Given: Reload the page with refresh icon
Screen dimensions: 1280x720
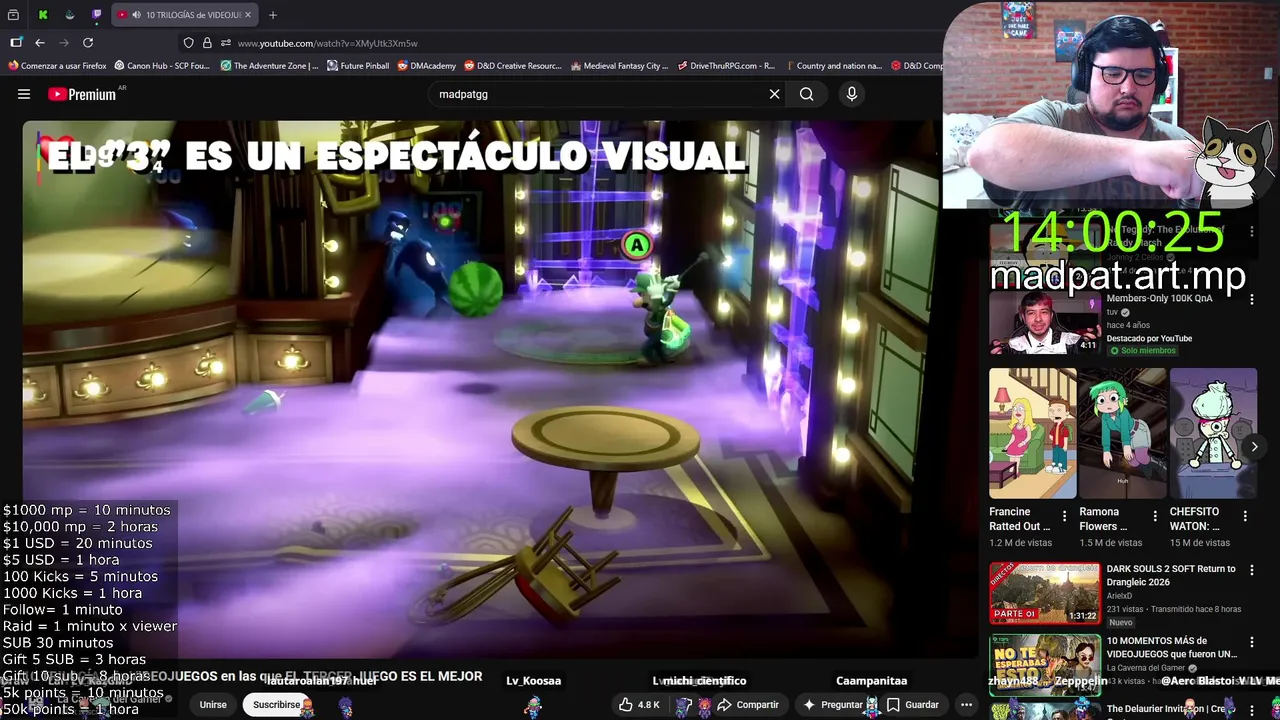Looking at the screenshot, I should point(88,43).
